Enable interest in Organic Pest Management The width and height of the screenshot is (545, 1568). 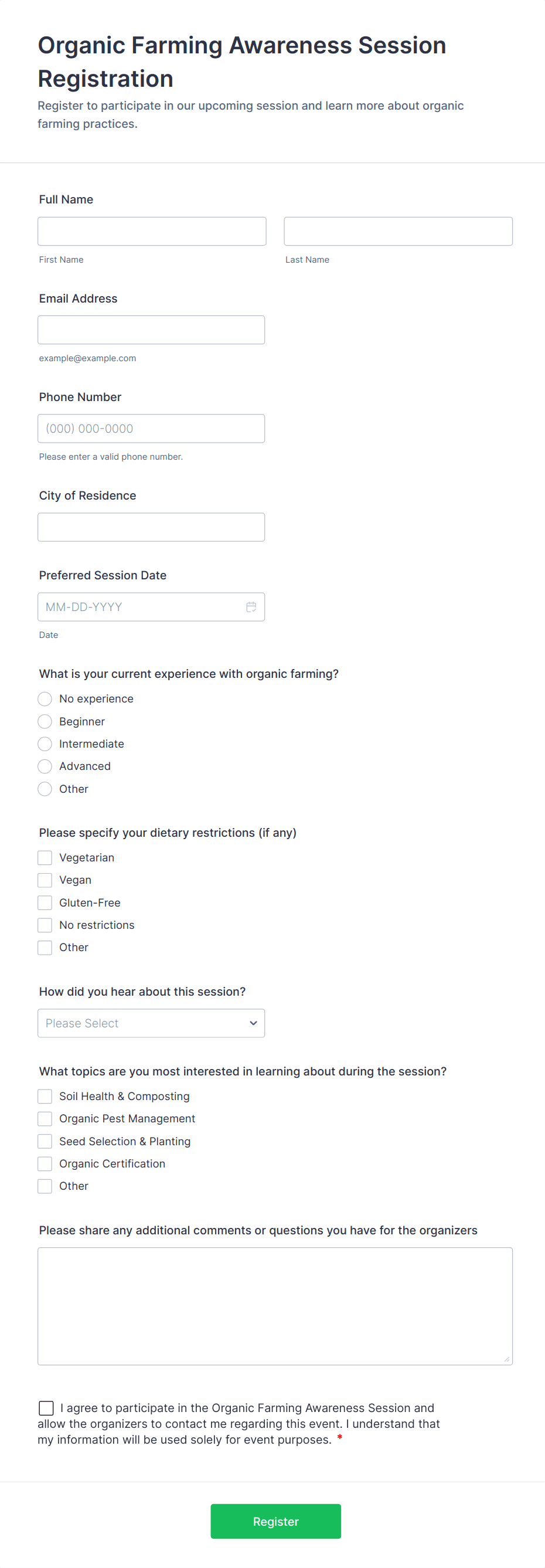(45, 1118)
